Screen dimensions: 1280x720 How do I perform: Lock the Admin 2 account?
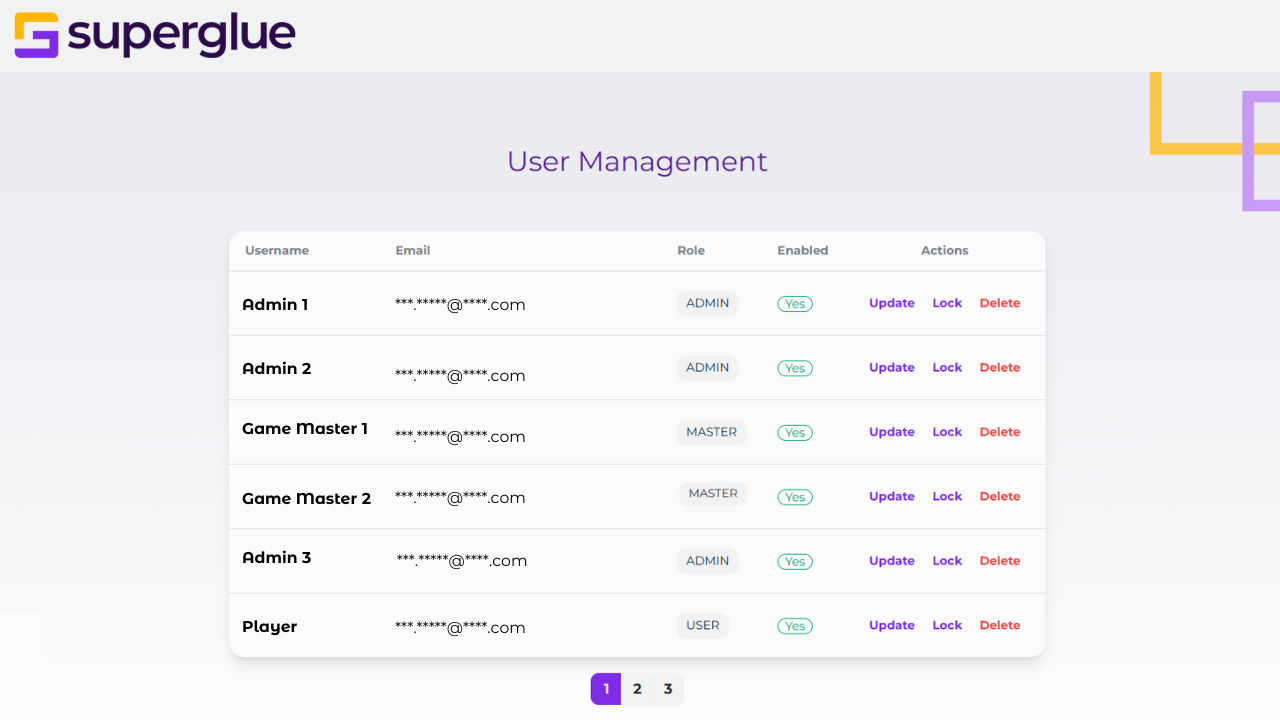tap(947, 367)
